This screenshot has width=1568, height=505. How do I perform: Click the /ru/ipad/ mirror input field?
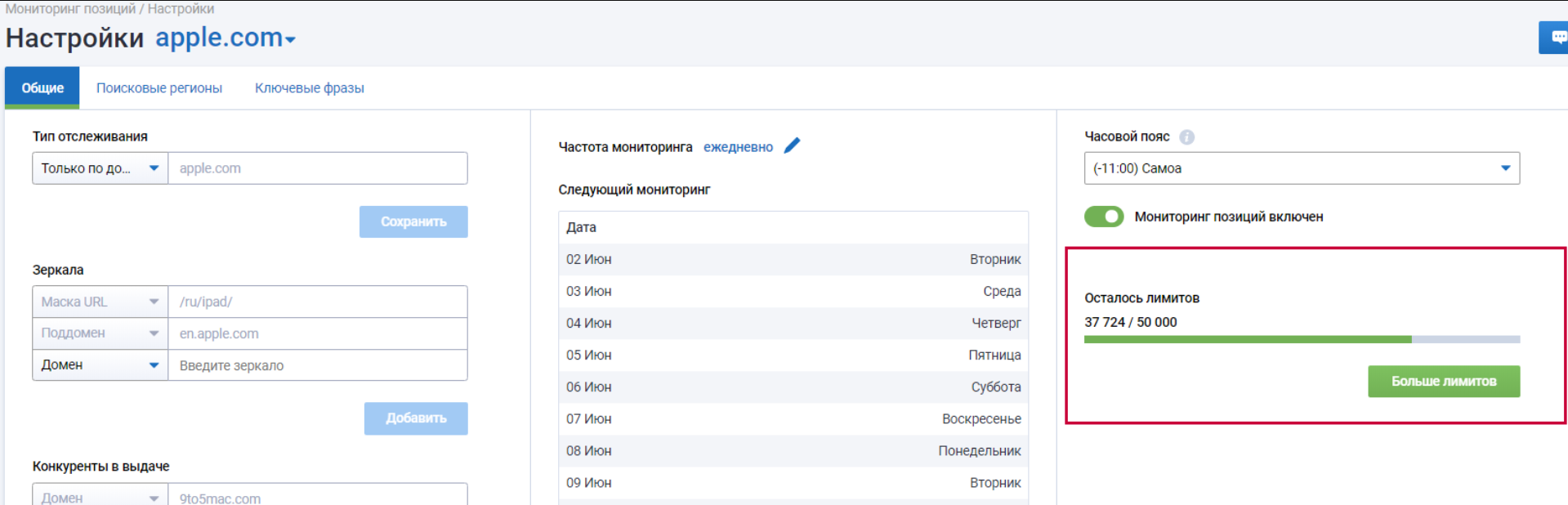(x=318, y=302)
